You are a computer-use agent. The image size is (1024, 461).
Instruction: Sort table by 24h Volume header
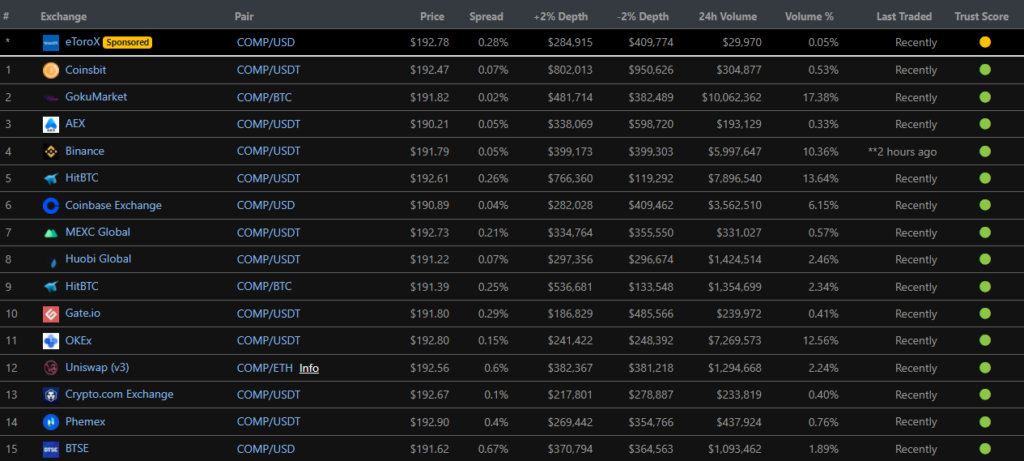click(x=728, y=16)
